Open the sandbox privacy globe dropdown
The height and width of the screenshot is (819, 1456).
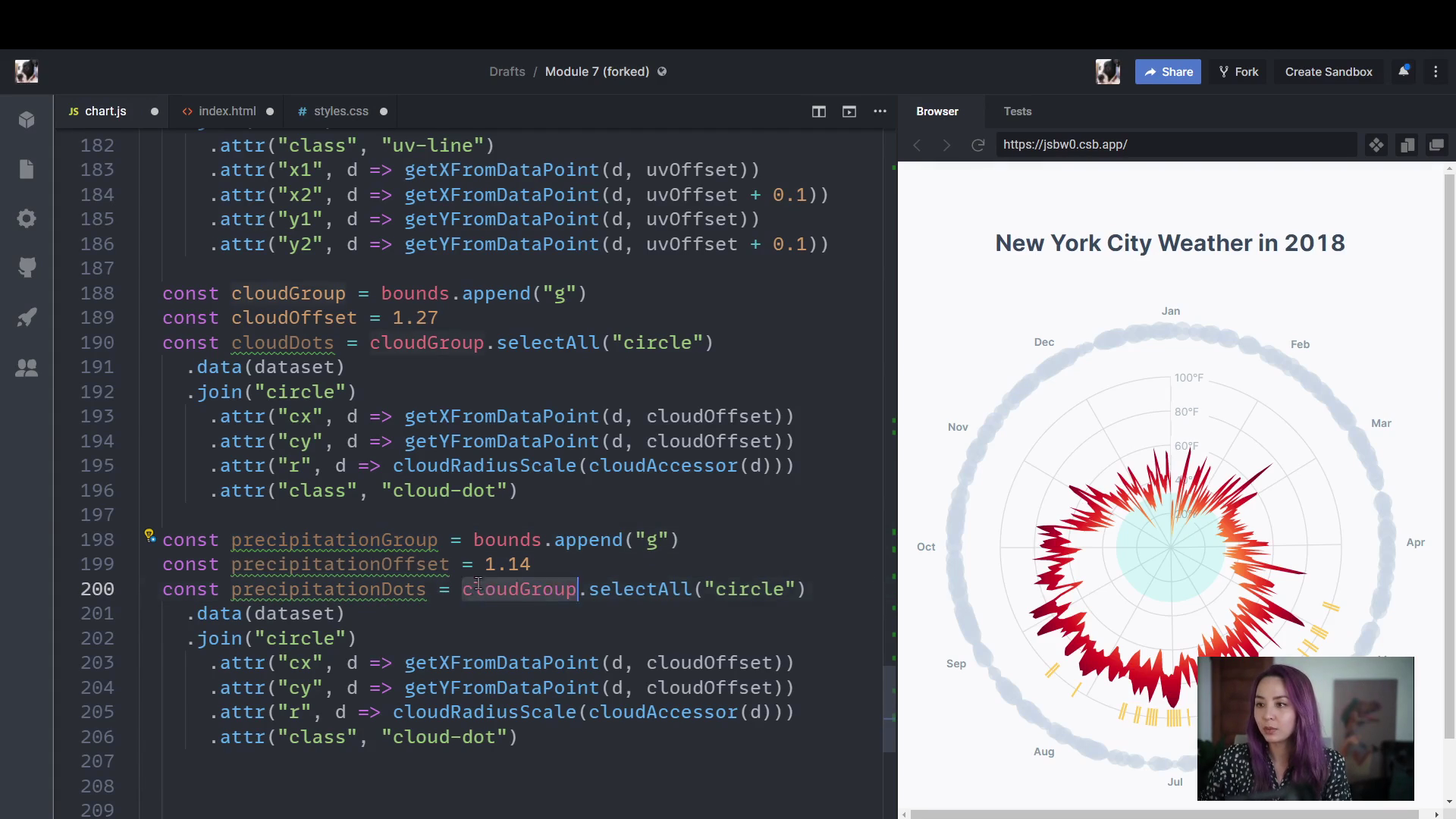pyautogui.click(x=661, y=71)
